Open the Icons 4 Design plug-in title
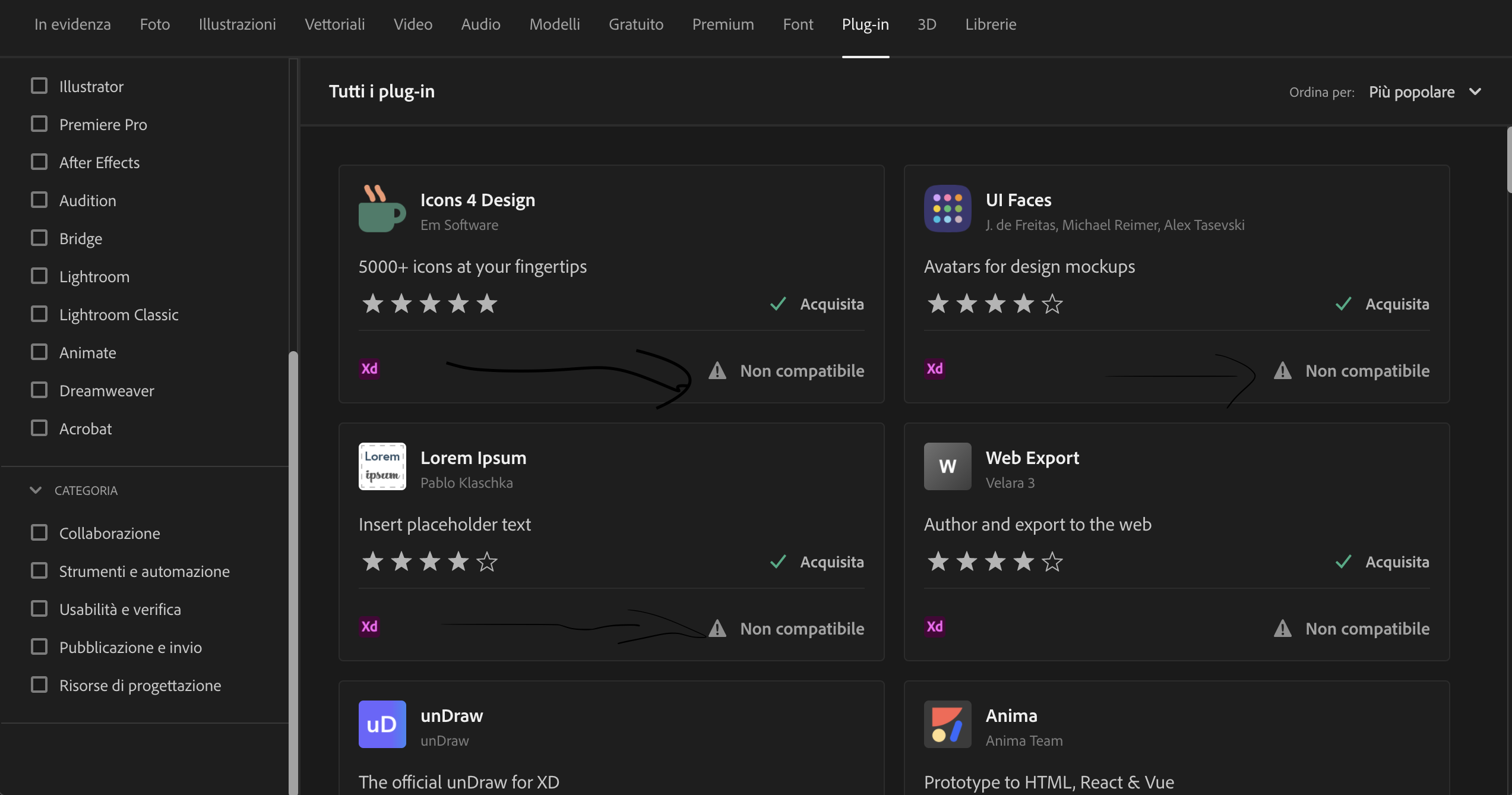Viewport: 1512px width, 795px height. tap(477, 200)
